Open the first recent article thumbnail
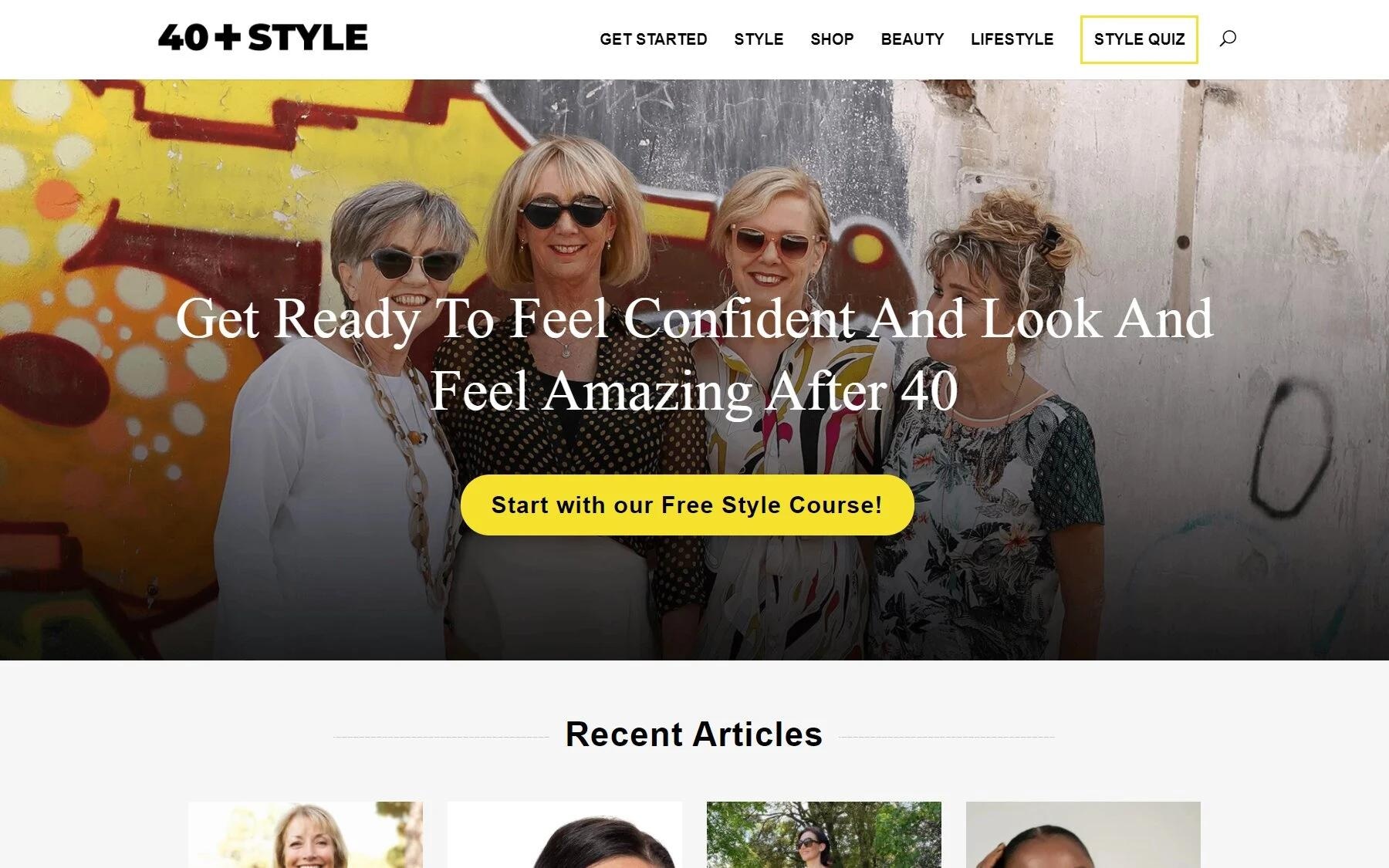The width and height of the screenshot is (1389, 868). [x=306, y=835]
